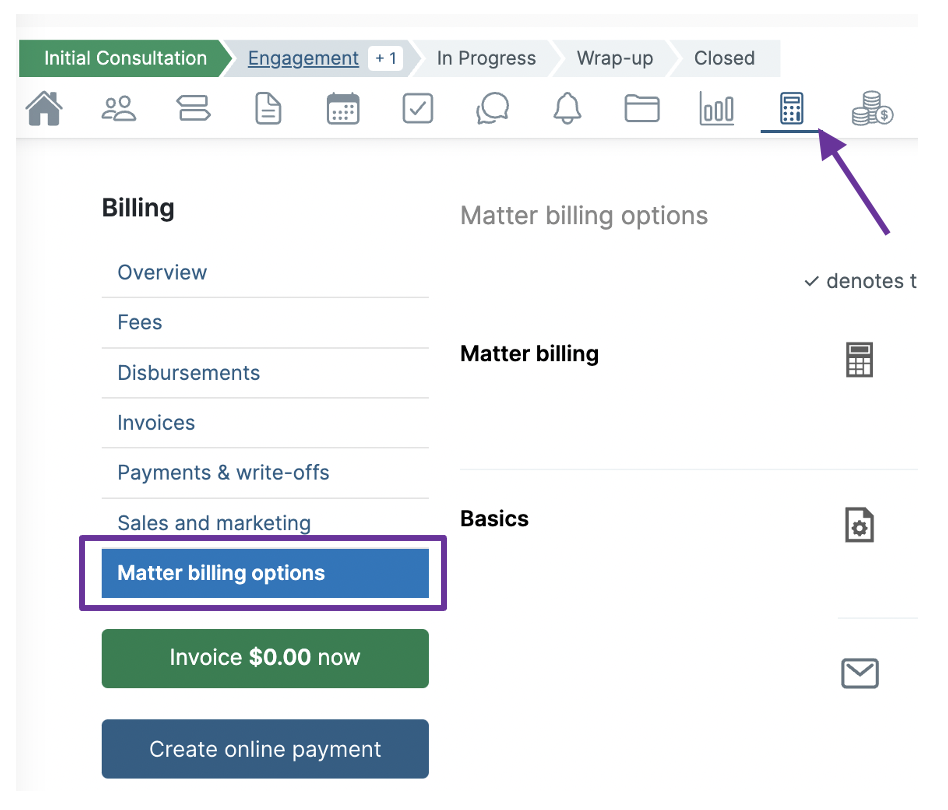Expand the +1 badge next to Engagement

386,58
